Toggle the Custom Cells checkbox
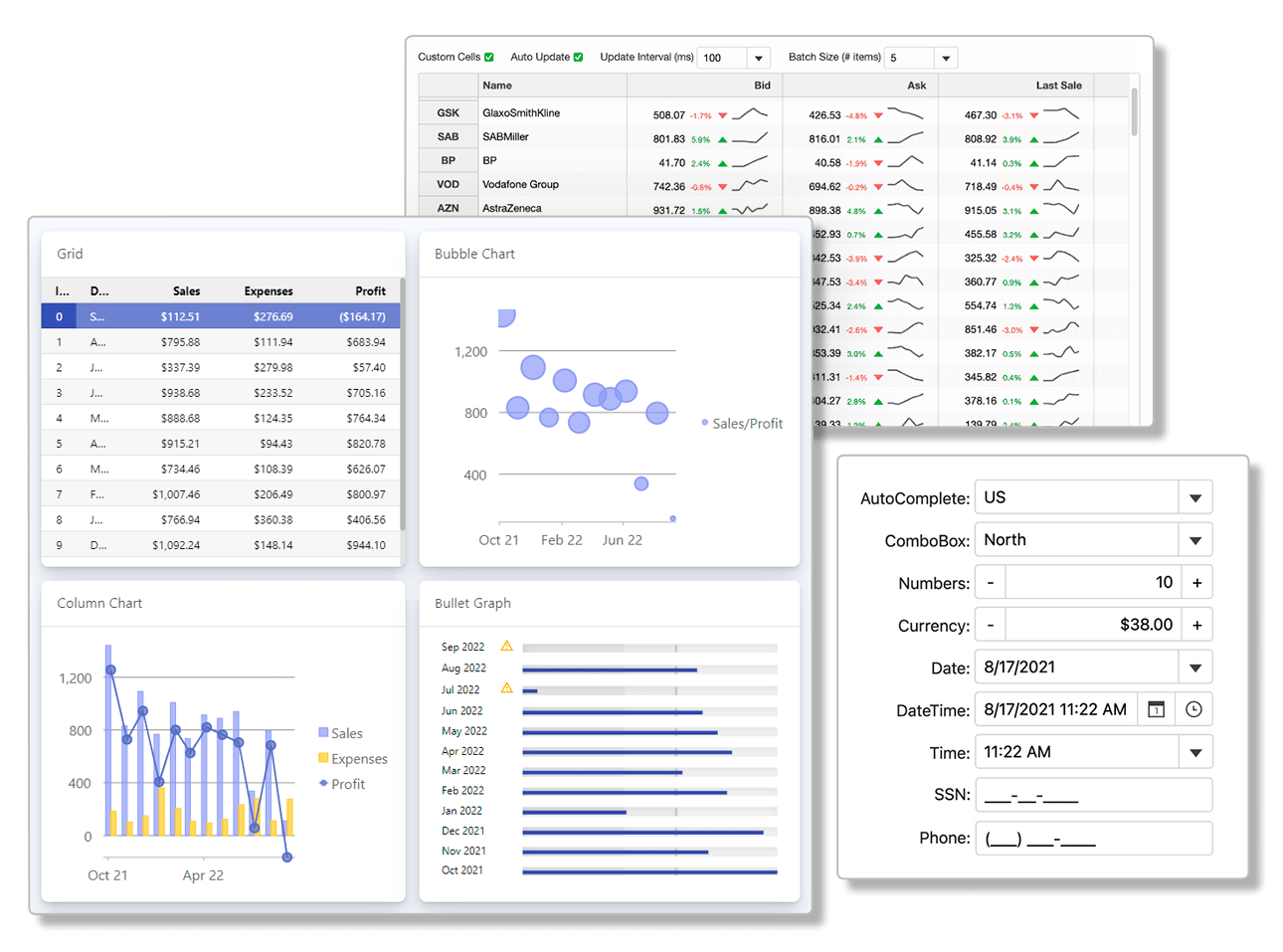1283x952 pixels. pyautogui.click(x=488, y=58)
